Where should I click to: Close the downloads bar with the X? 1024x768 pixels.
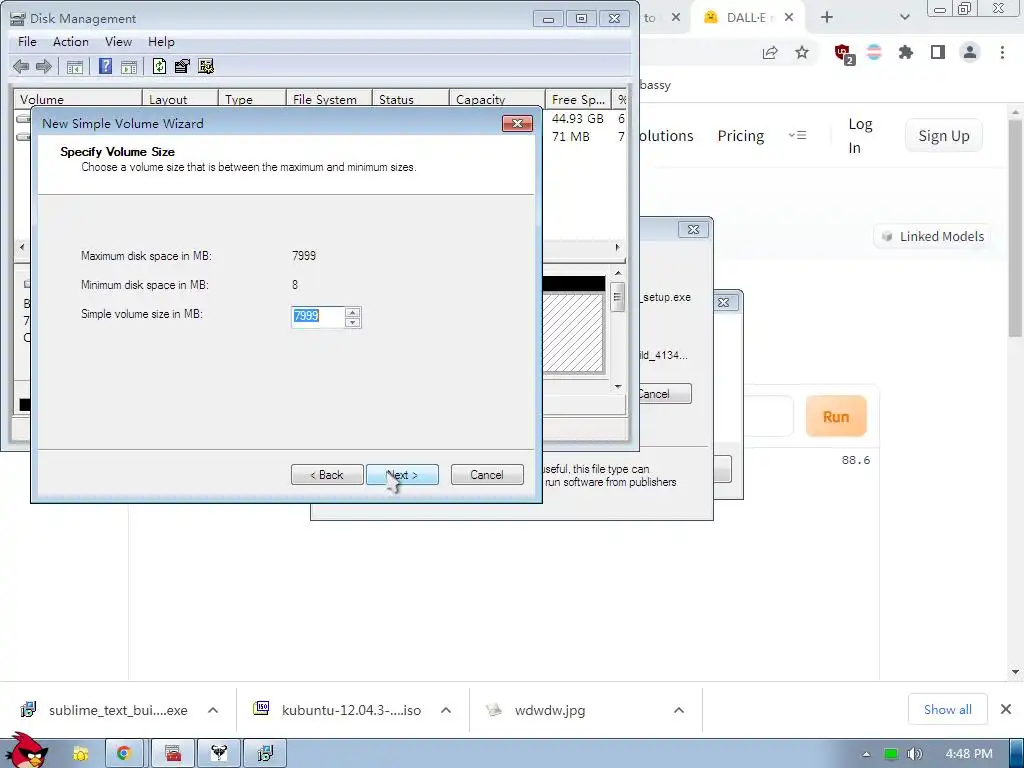[x=1006, y=709]
